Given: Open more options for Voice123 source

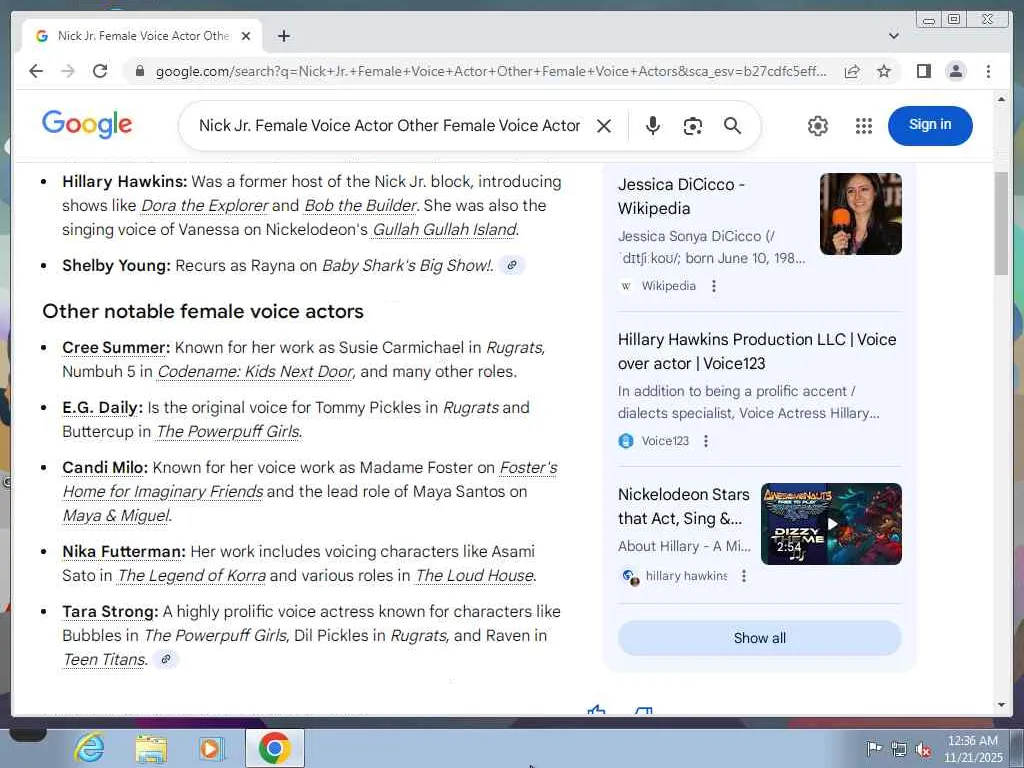Looking at the screenshot, I should pos(705,441).
